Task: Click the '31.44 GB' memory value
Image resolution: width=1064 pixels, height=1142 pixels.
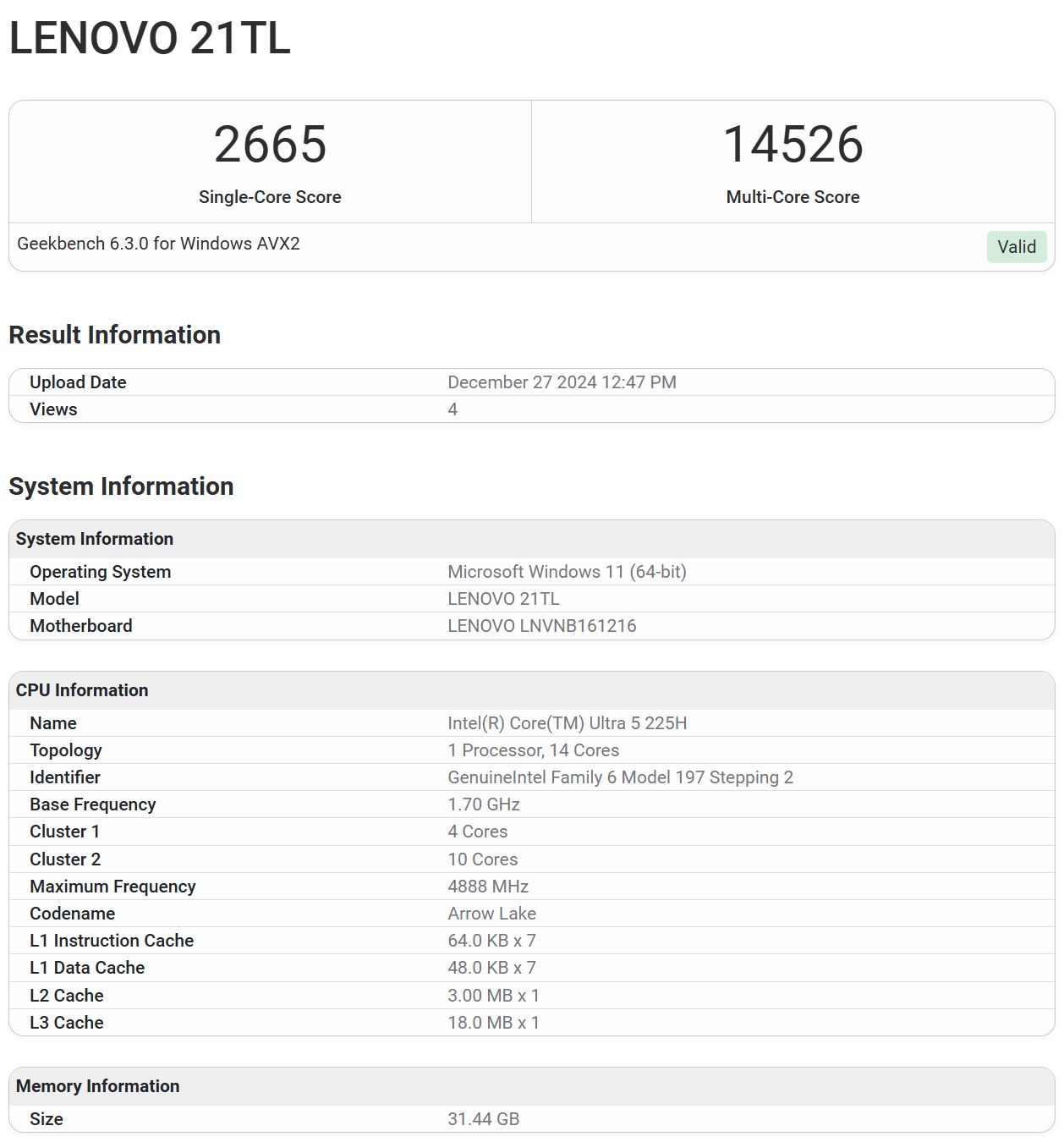Action: click(484, 1119)
